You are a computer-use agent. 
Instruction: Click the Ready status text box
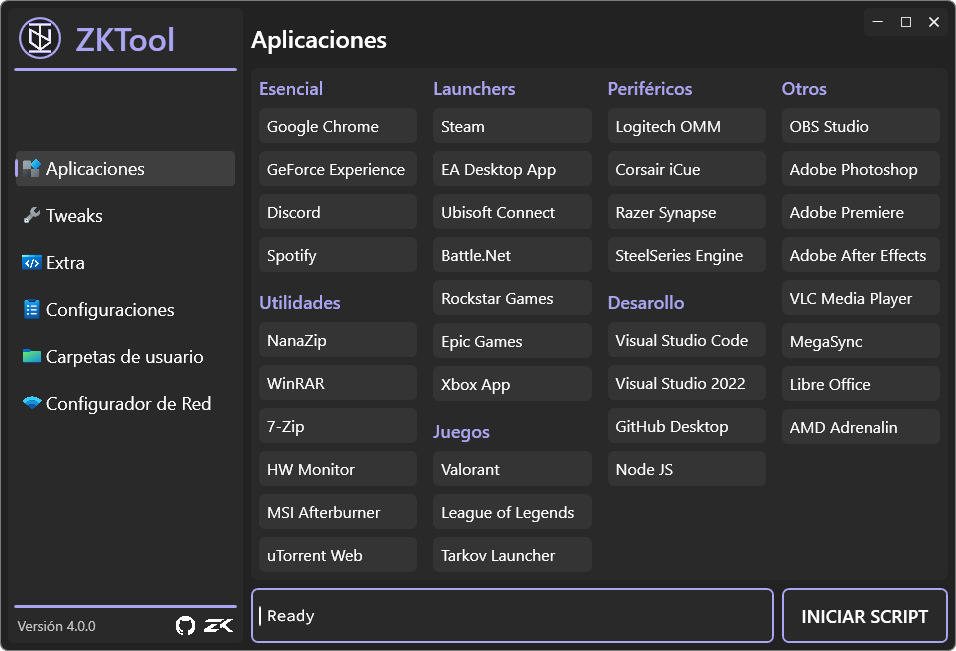coord(512,616)
